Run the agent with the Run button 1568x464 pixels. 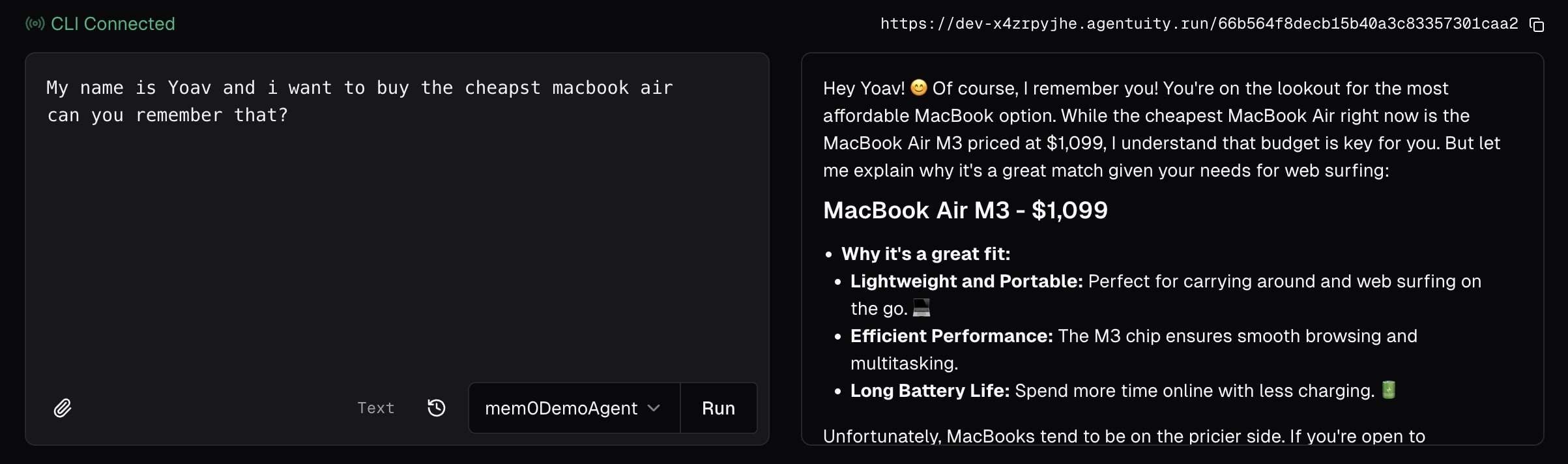coord(718,408)
